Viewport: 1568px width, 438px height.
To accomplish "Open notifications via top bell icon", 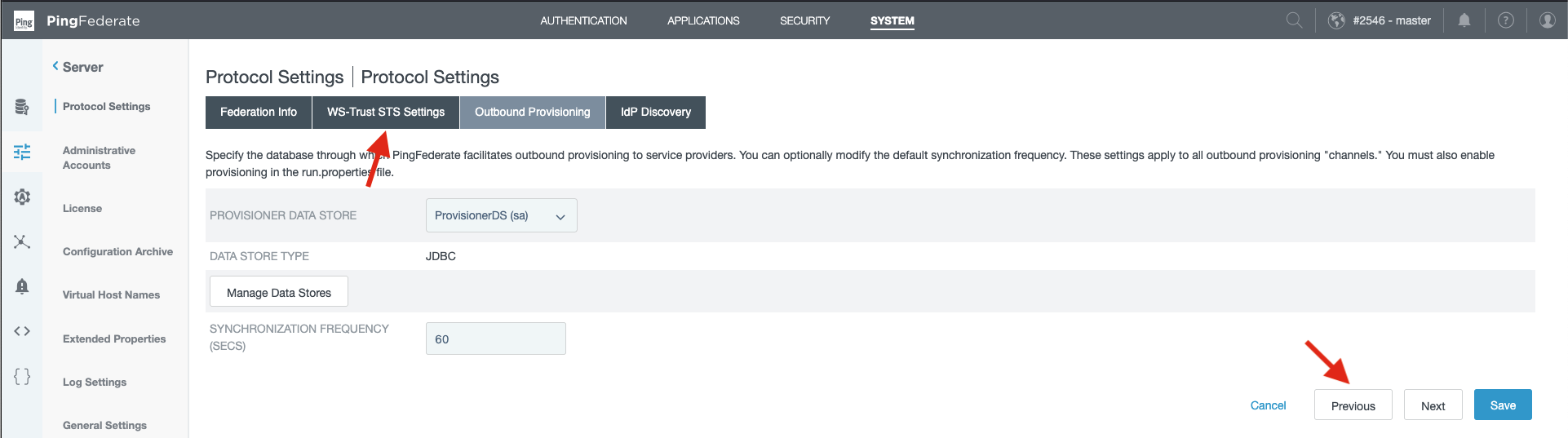I will click(1464, 20).
